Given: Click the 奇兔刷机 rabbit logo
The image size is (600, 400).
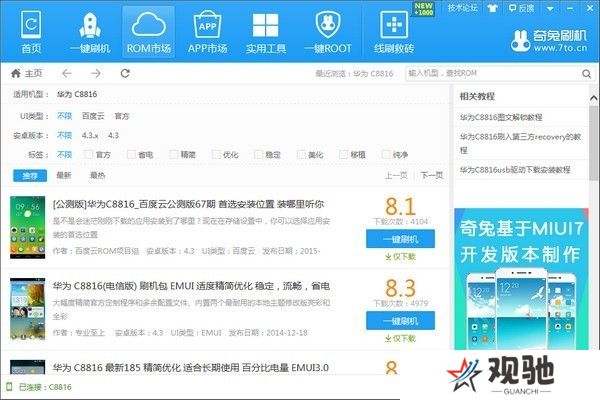Looking at the screenshot, I should (x=520, y=41).
